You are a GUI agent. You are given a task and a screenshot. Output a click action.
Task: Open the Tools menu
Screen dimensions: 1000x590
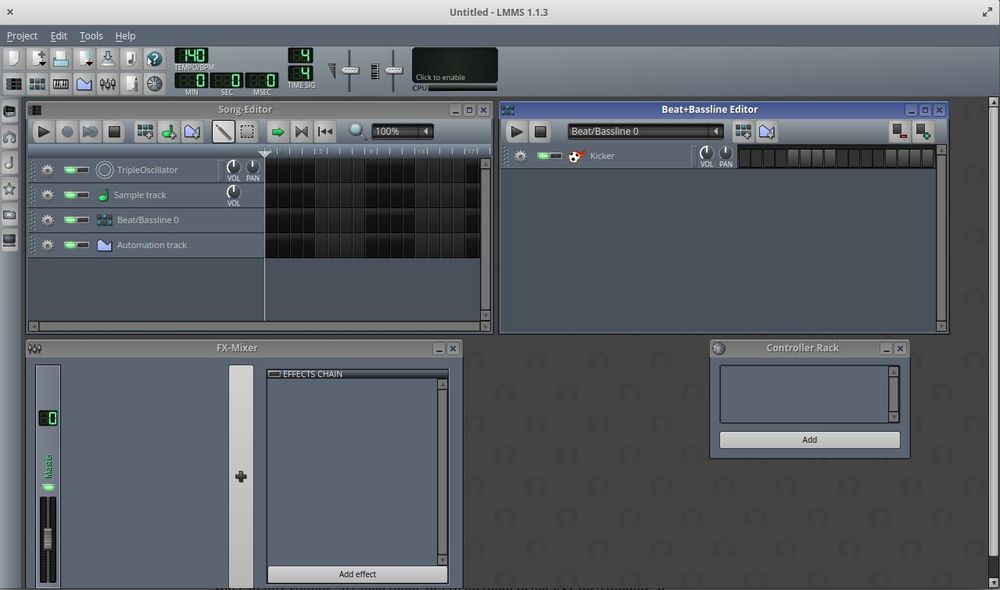click(91, 35)
